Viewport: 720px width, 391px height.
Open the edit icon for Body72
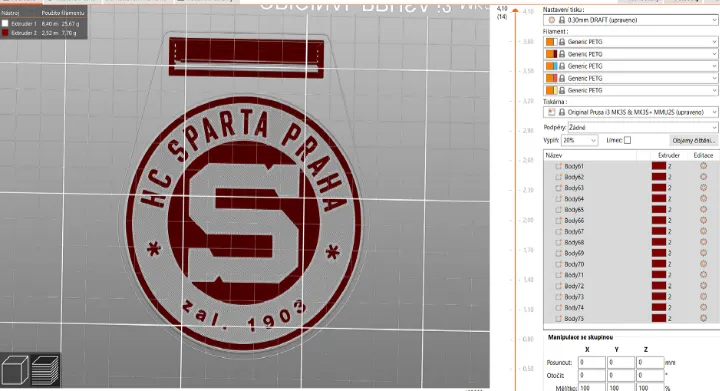pyautogui.click(x=703, y=285)
